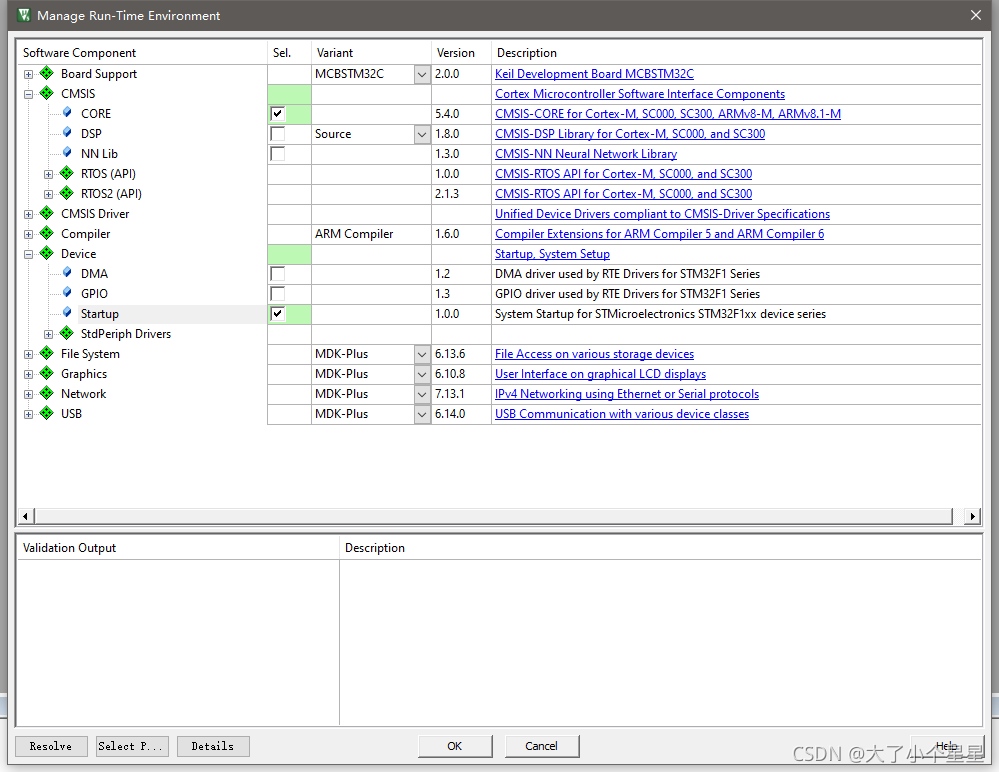Viewport: 999px width, 772px height.
Task: Click the green Device component icon
Action: click(x=47, y=253)
